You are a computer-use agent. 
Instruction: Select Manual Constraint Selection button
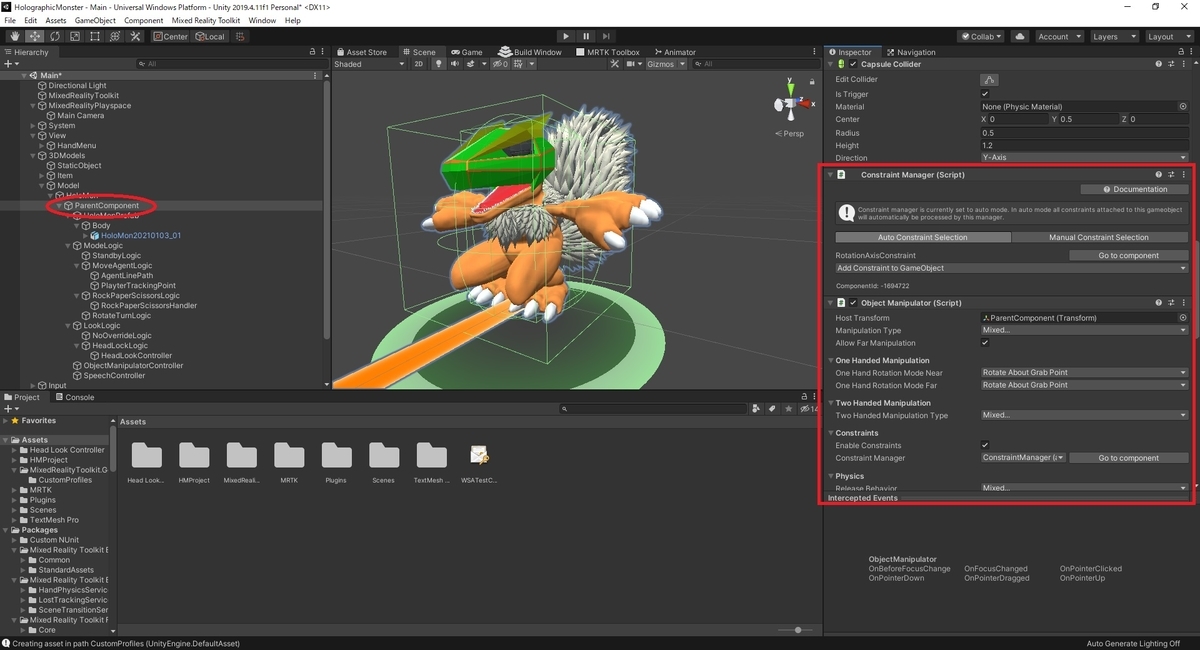coord(1099,237)
